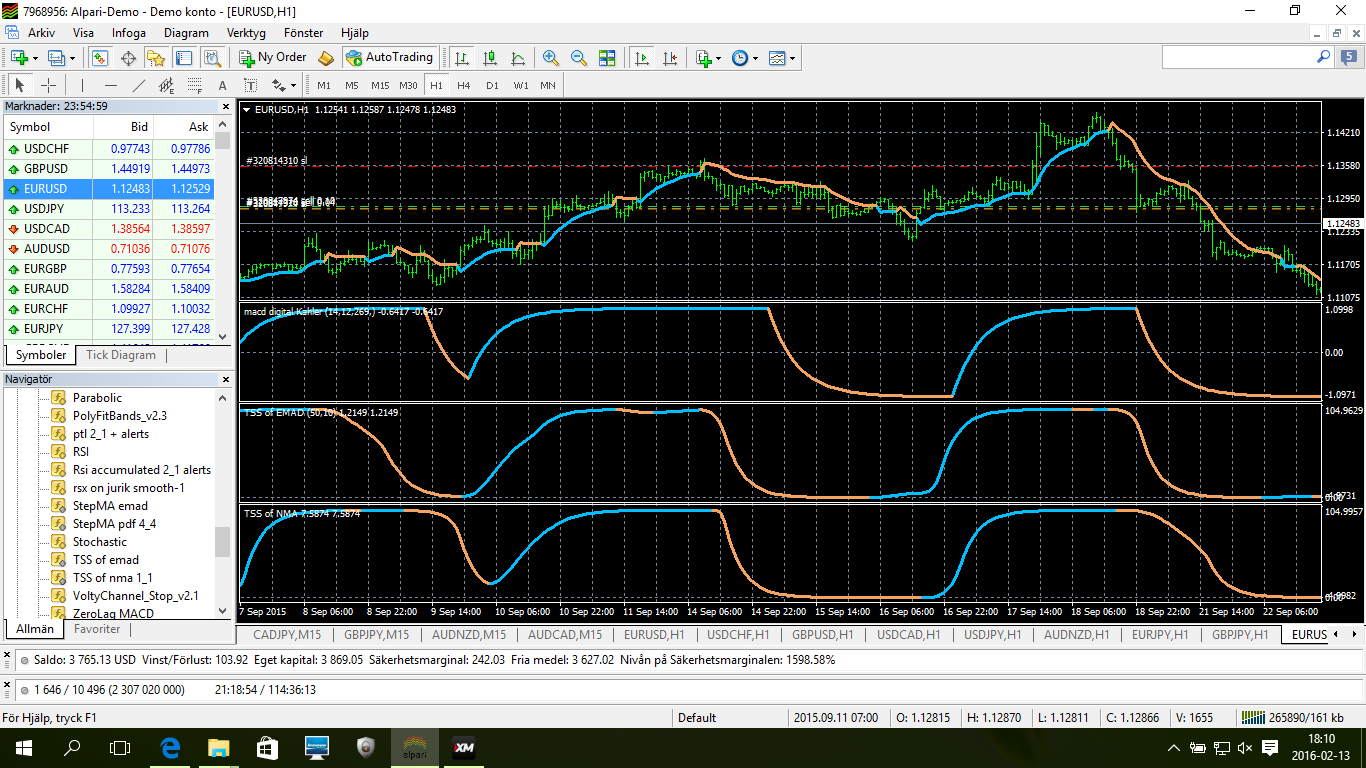This screenshot has height=768, width=1366.
Task: Select the Text 'A' drawing tool
Action: tap(222, 85)
